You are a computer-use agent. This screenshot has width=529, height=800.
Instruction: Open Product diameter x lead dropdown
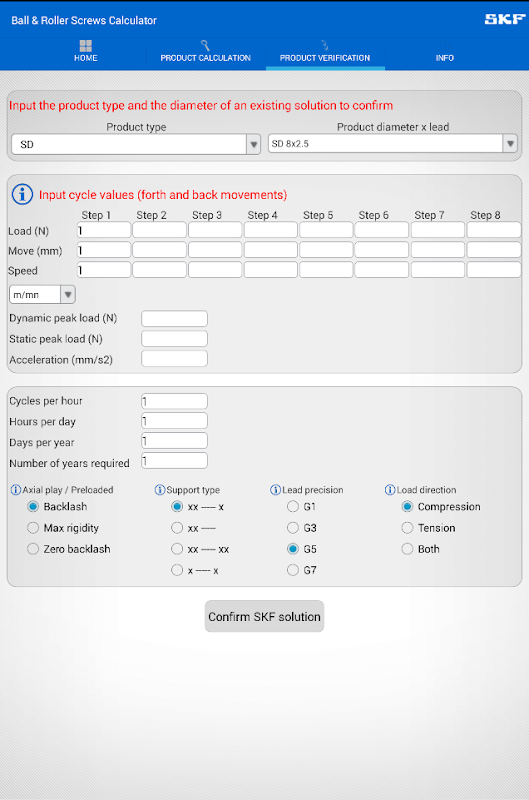(393, 144)
